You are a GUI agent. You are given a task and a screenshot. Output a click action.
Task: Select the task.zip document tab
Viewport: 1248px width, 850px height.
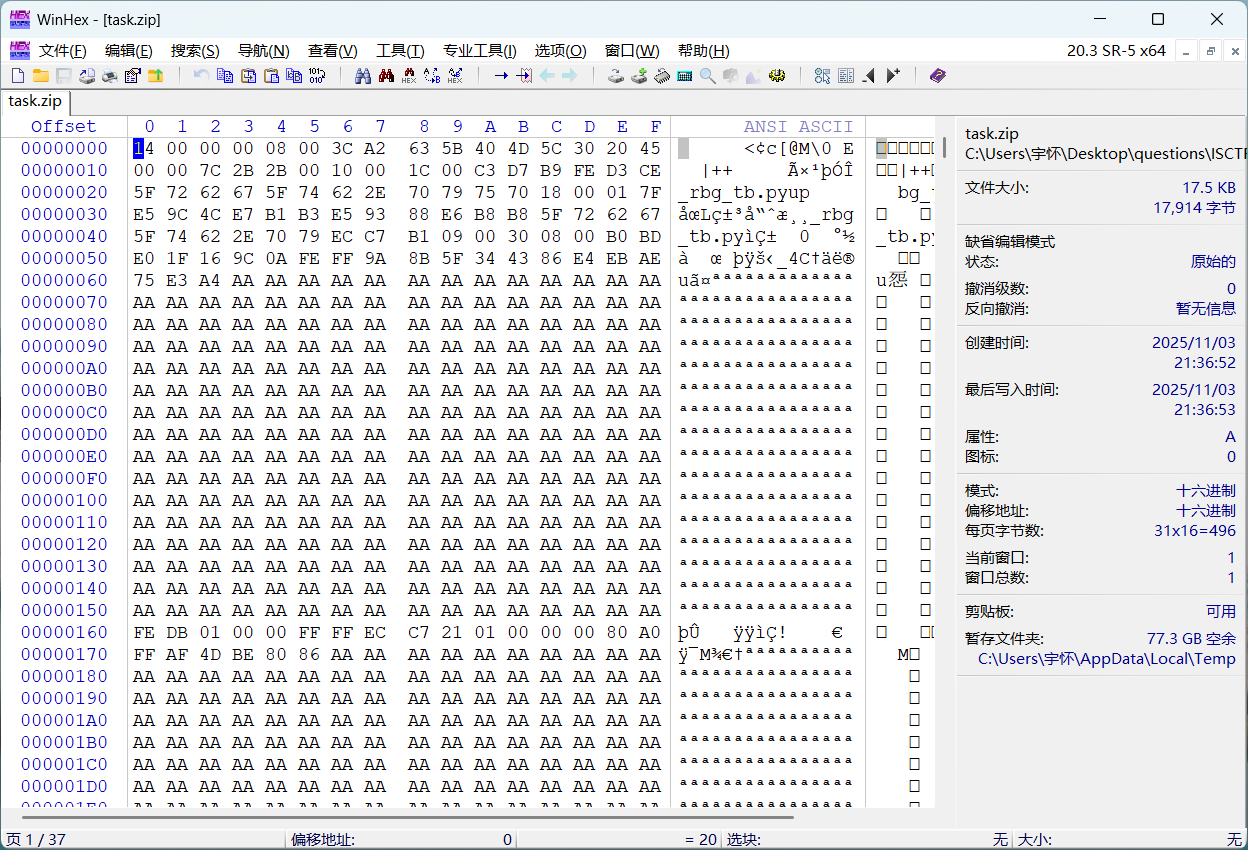click(36, 101)
